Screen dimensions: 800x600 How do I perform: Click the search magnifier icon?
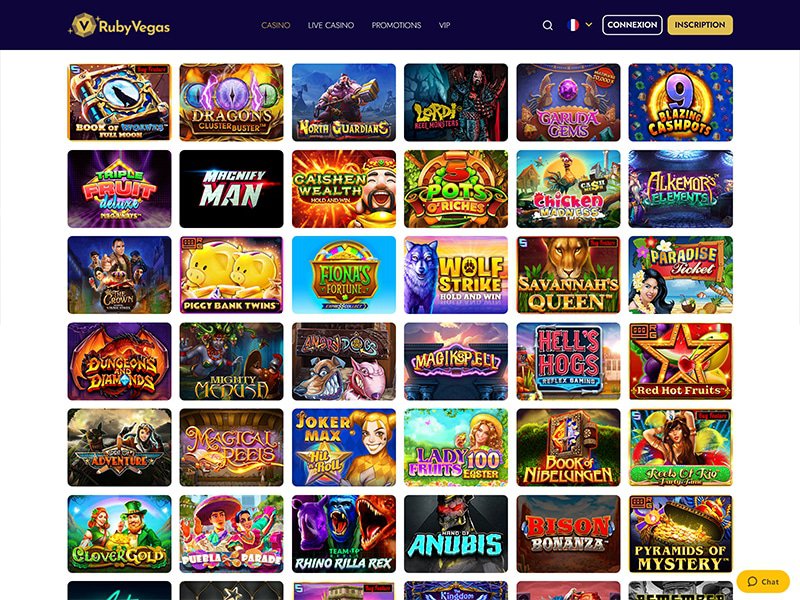click(x=547, y=25)
